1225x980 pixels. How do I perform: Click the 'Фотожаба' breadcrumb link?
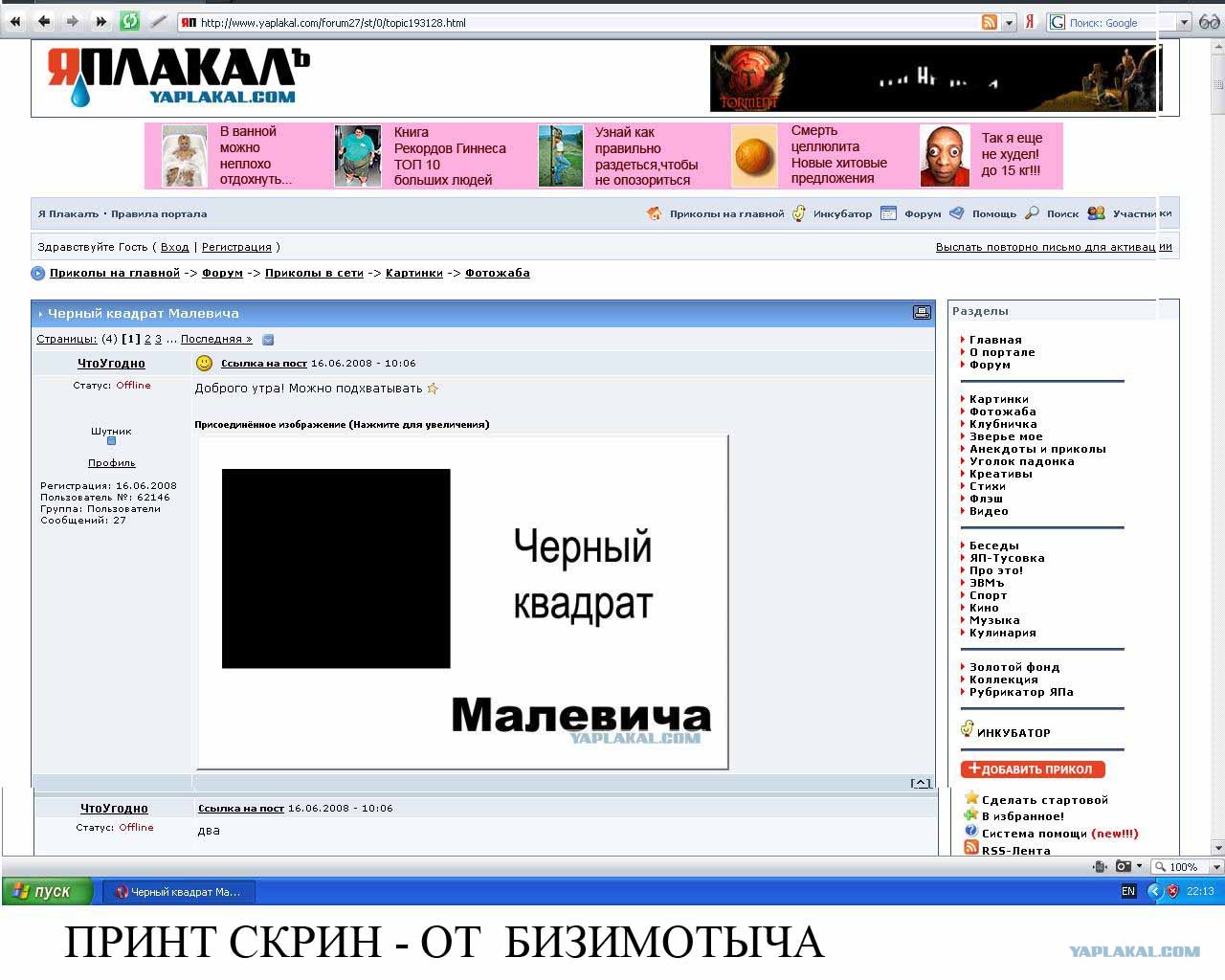coord(498,273)
